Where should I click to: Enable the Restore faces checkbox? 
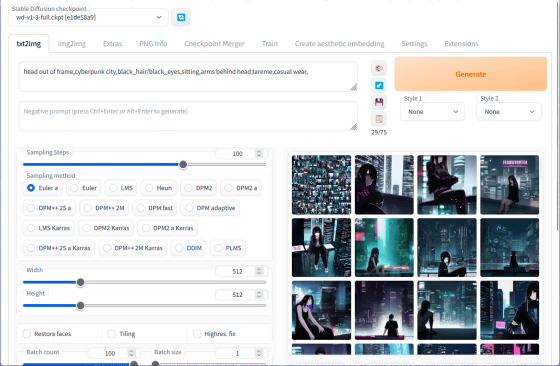(27, 334)
